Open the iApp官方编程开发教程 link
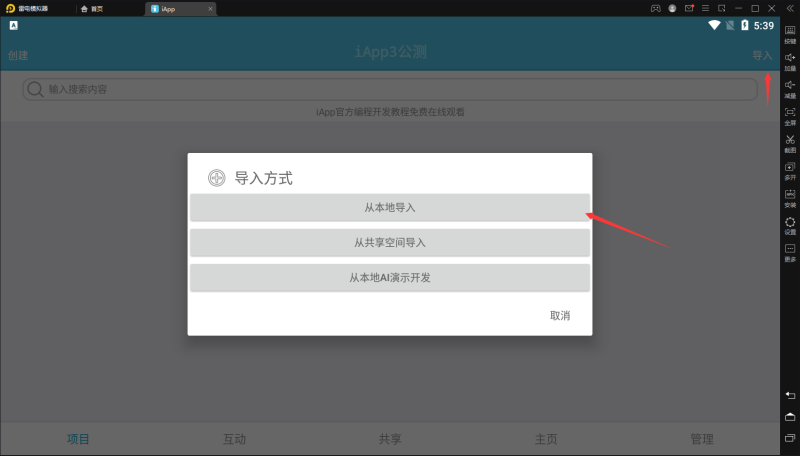This screenshot has height=456, width=800. tap(390, 112)
